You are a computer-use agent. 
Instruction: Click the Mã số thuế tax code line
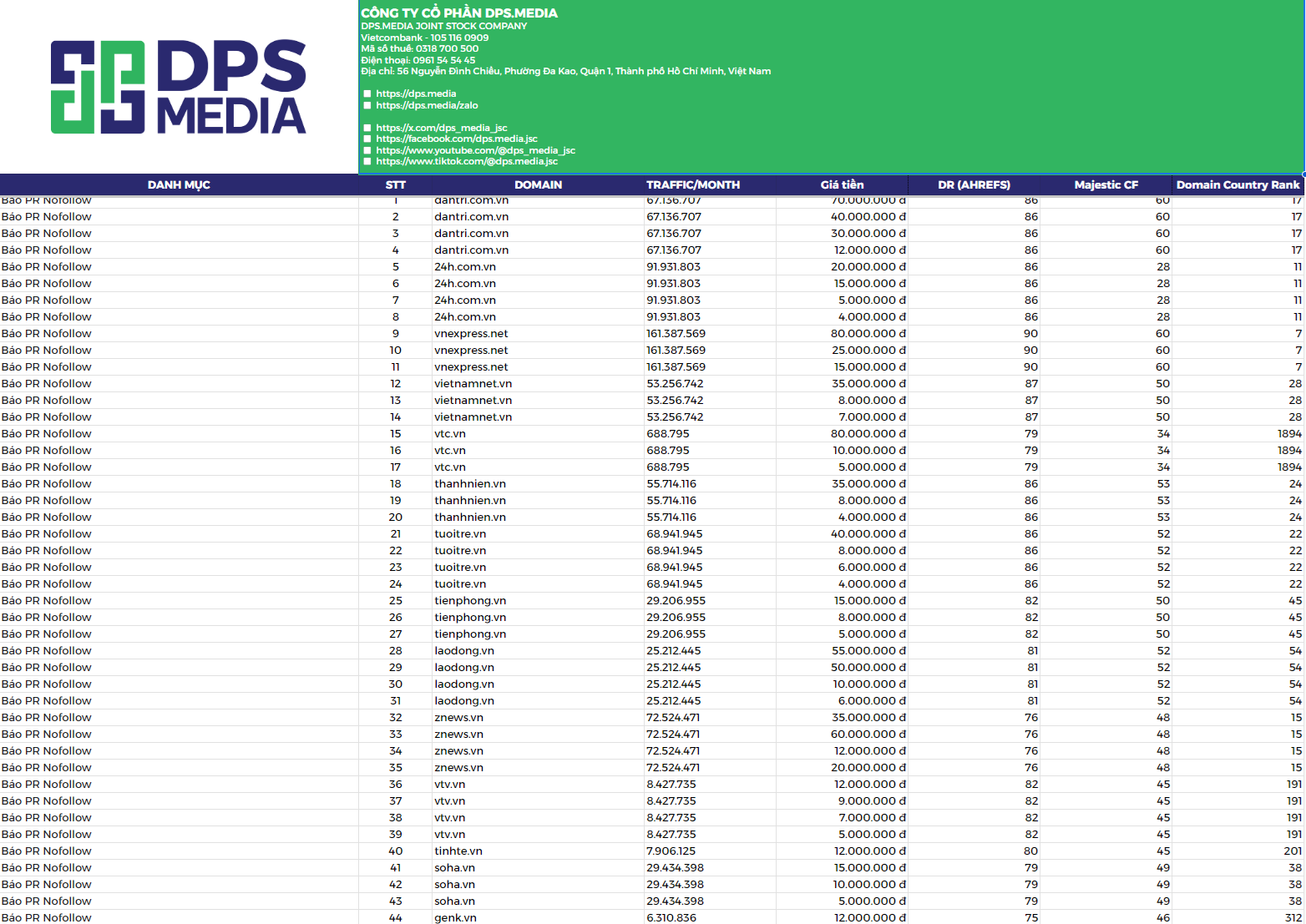(420, 48)
